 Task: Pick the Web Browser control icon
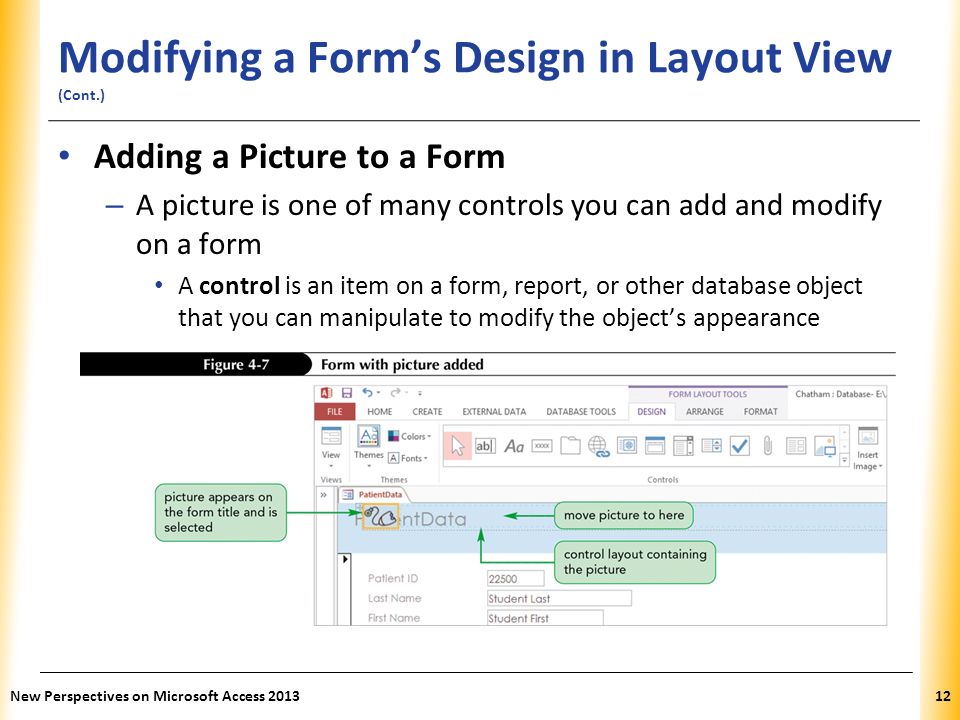[x=627, y=445]
